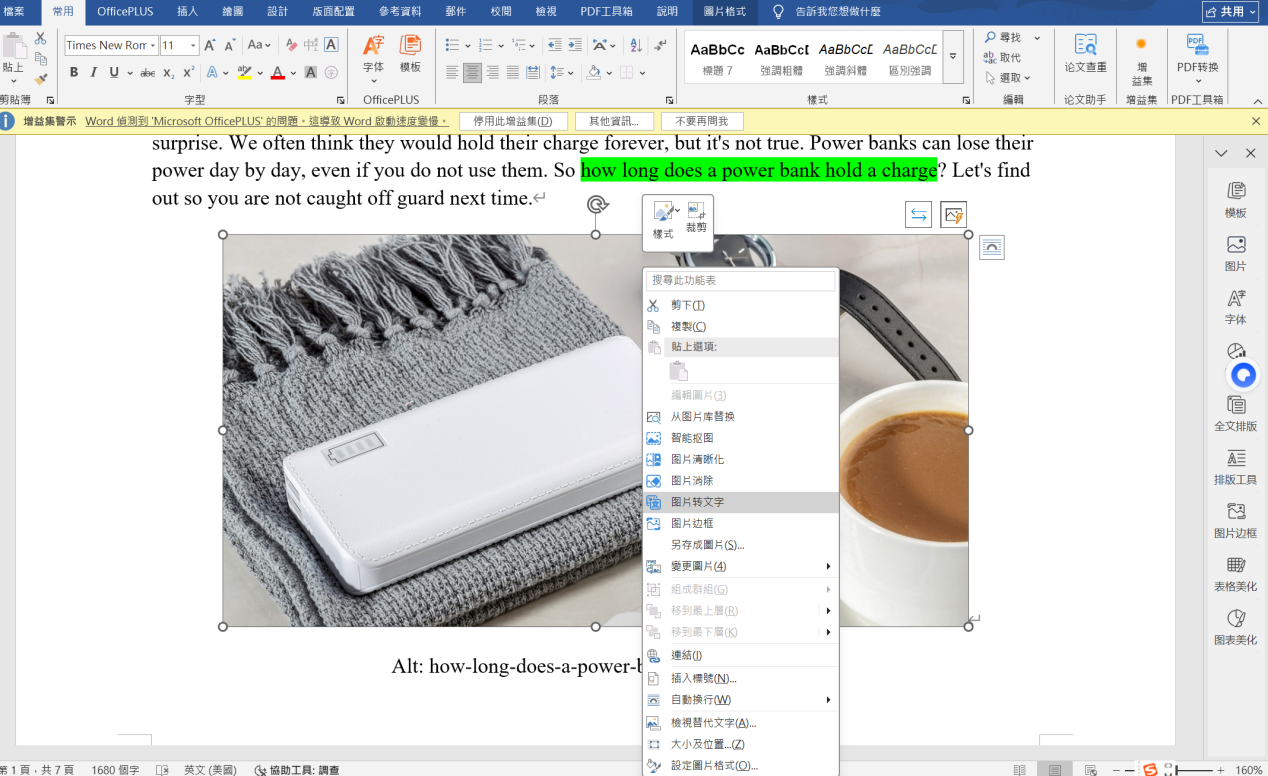Toggle strikethrough formatting
Image resolution: width=1268 pixels, height=776 pixels.
147,72
